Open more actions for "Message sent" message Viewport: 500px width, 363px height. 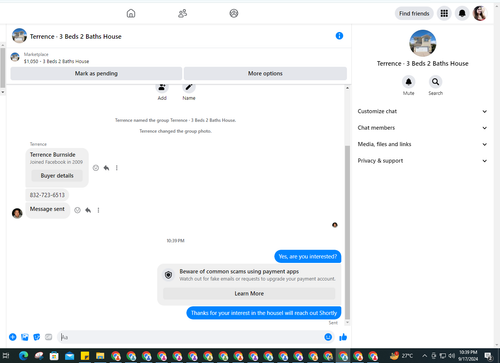[x=98, y=210]
